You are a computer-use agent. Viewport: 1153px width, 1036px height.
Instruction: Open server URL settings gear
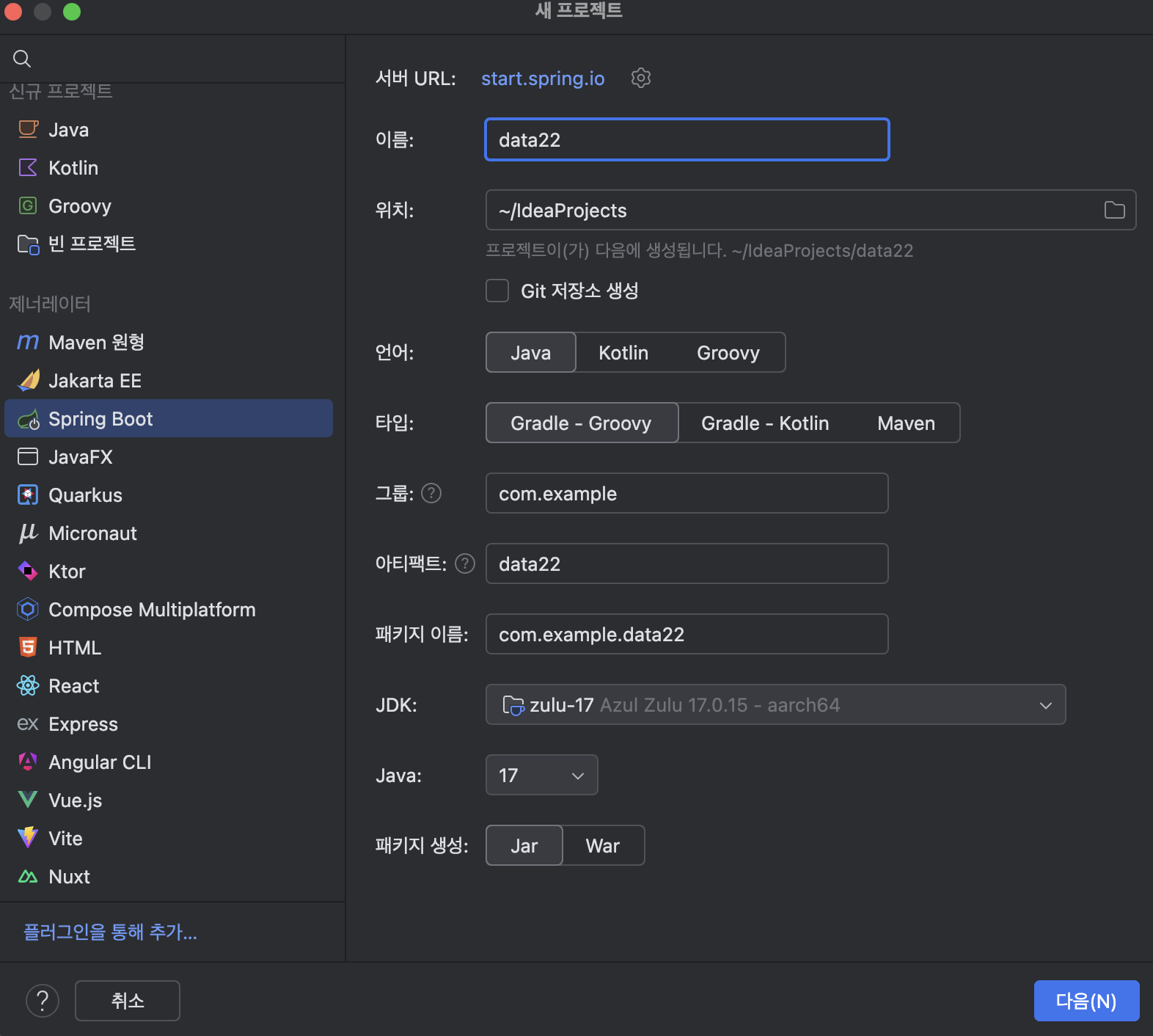(641, 78)
